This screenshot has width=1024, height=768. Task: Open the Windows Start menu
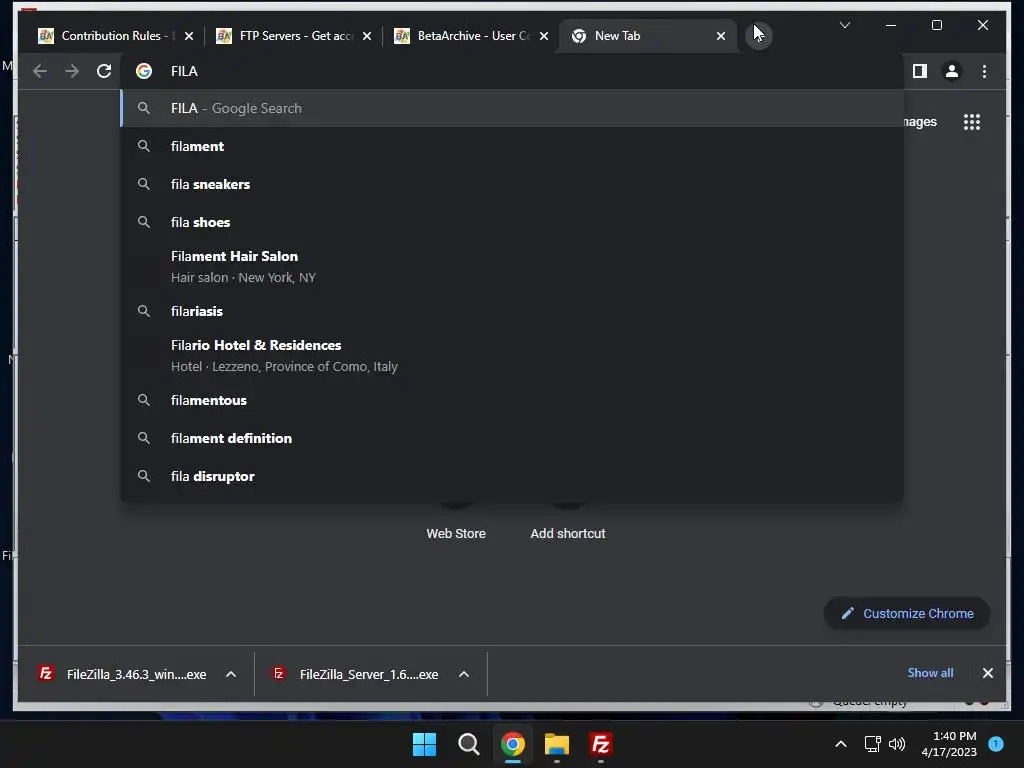tap(424, 744)
